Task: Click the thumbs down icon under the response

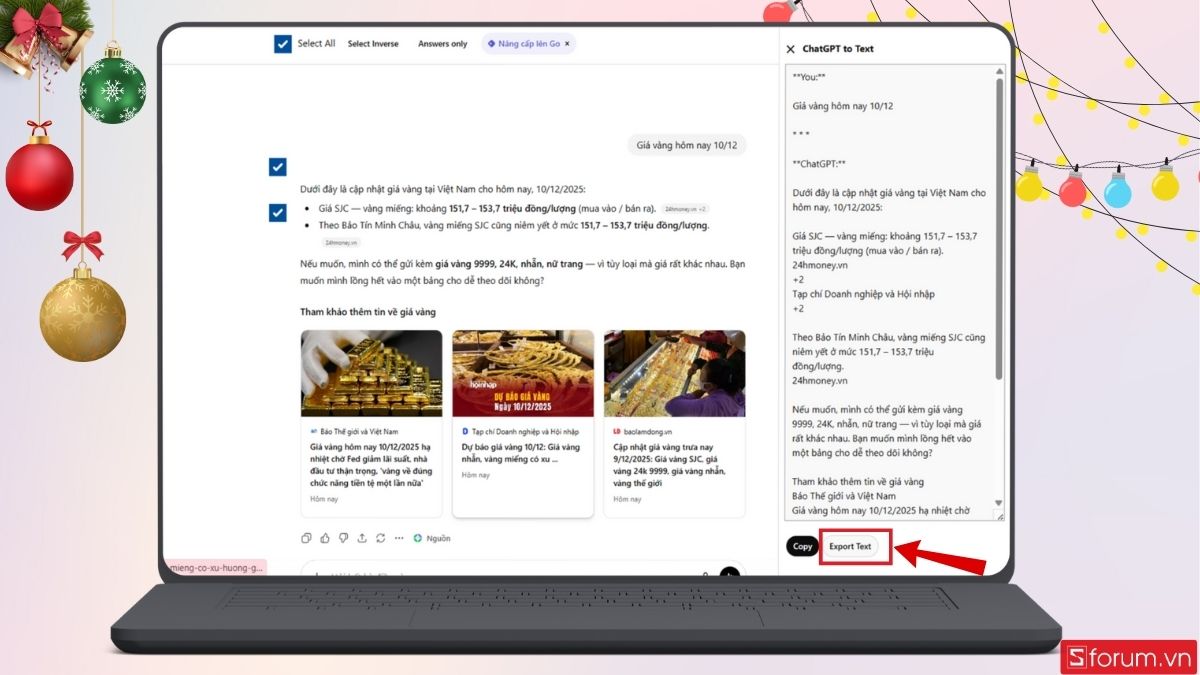Action: [x=343, y=538]
